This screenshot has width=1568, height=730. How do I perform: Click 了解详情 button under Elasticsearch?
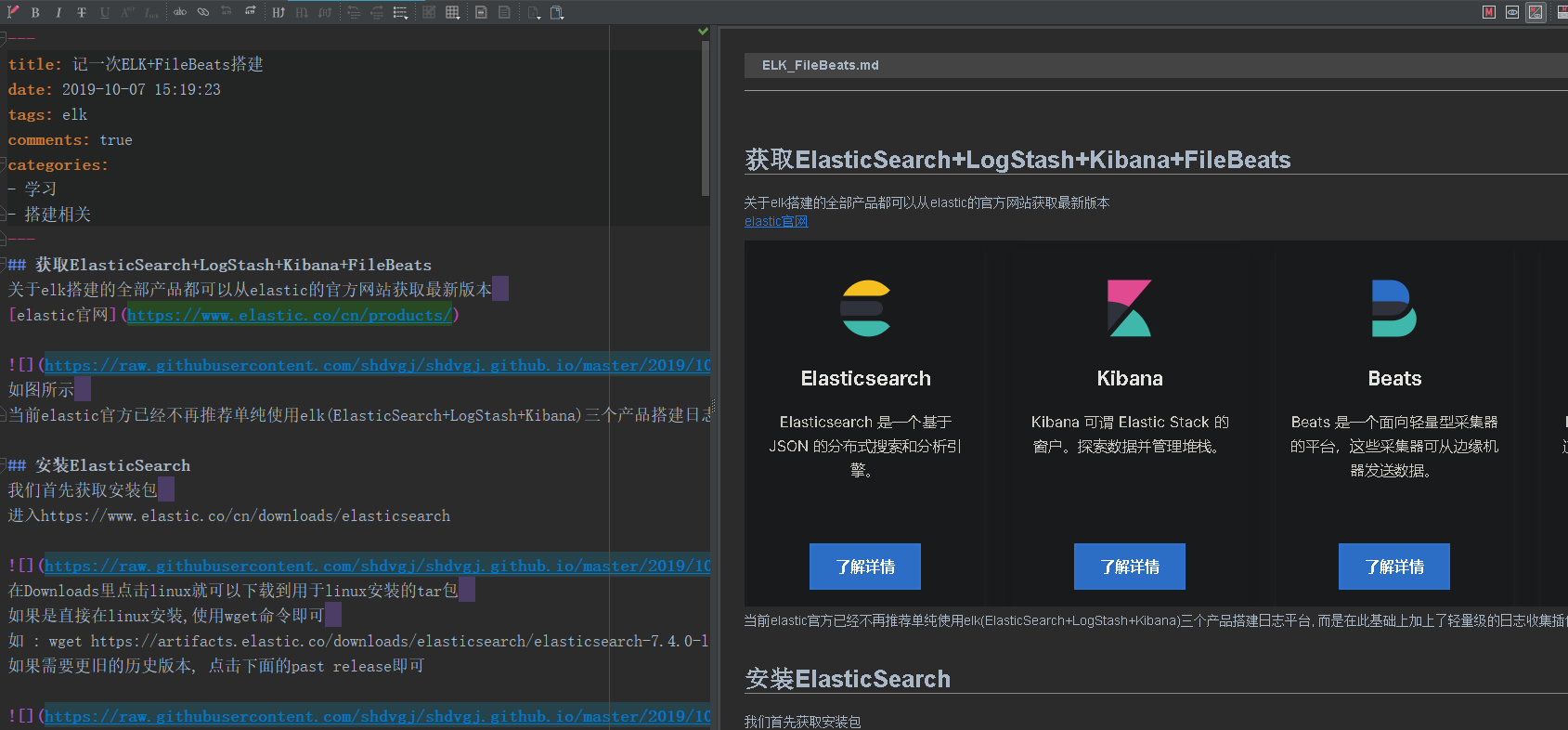click(864, 567)
